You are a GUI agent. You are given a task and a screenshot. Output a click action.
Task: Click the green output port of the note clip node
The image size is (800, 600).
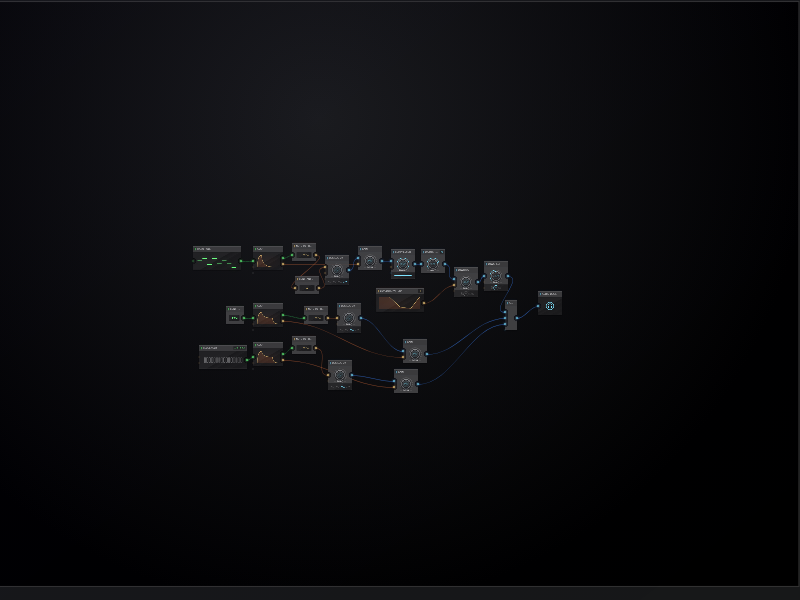pos(241,261)
